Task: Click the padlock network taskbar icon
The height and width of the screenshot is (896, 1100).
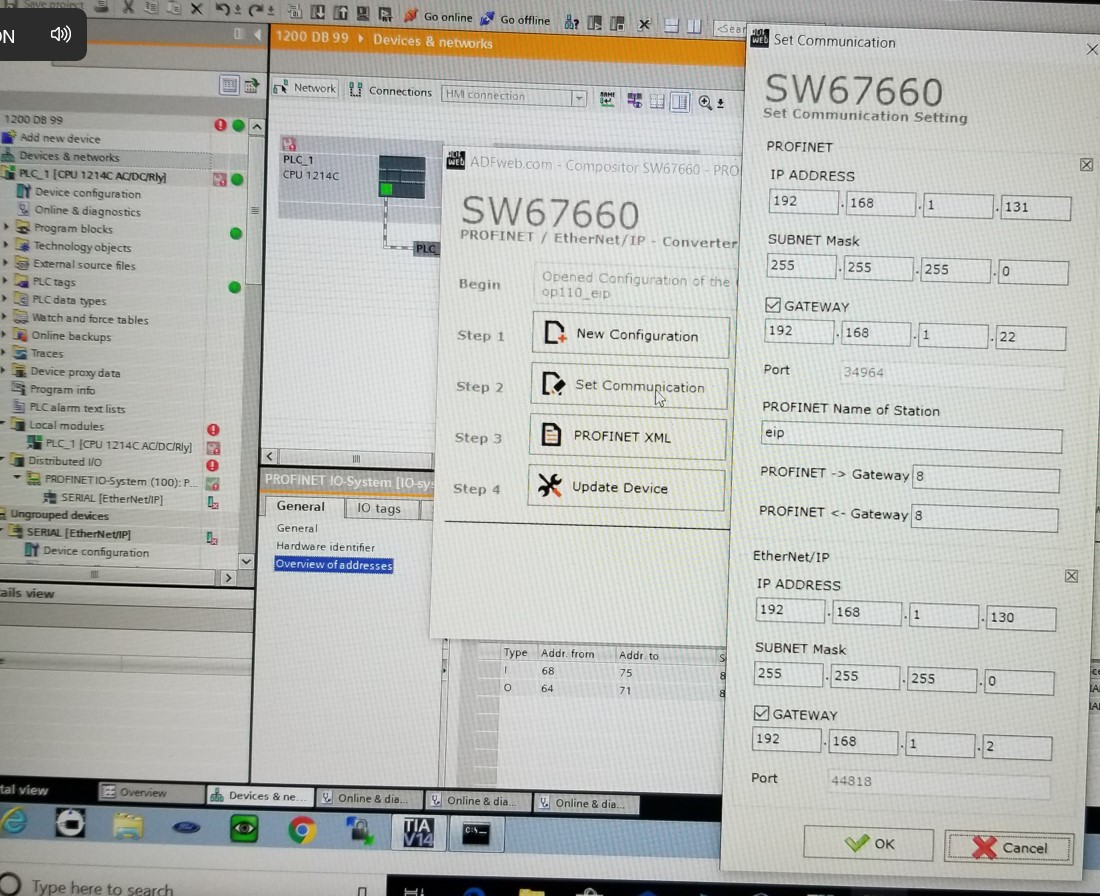Action: click(360, 831)
